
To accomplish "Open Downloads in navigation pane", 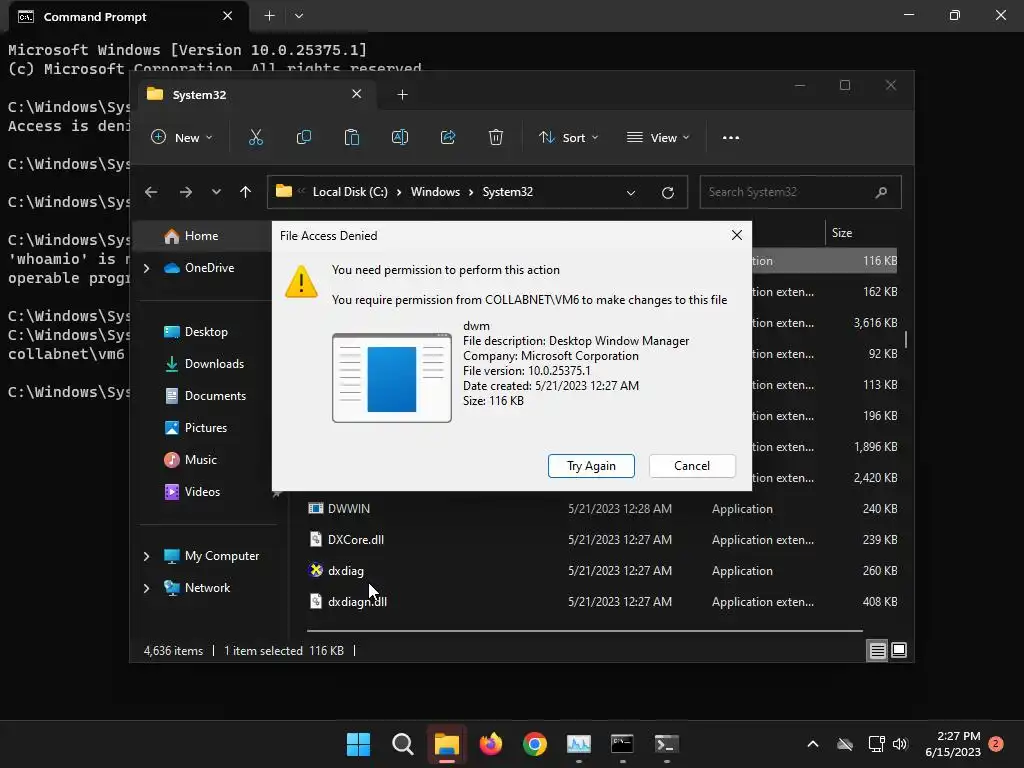I will (214, 364).
